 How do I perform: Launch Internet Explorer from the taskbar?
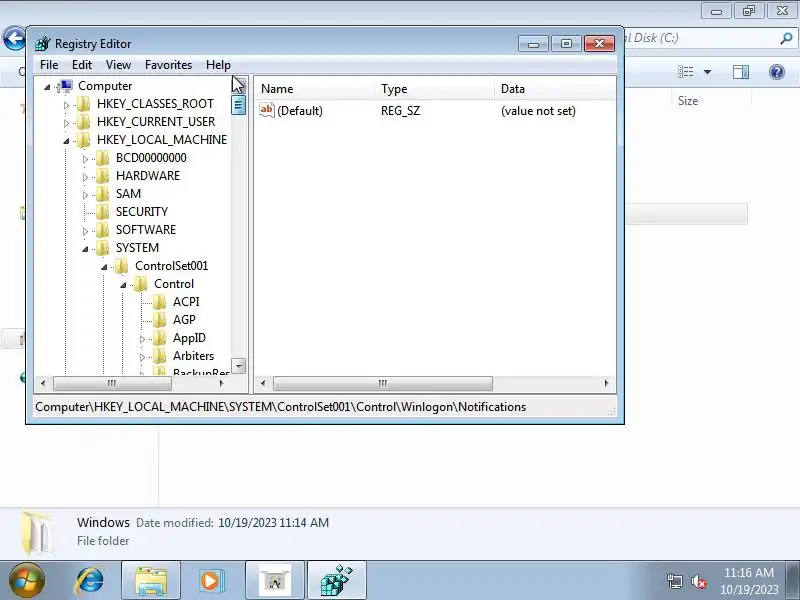[90, 581]
